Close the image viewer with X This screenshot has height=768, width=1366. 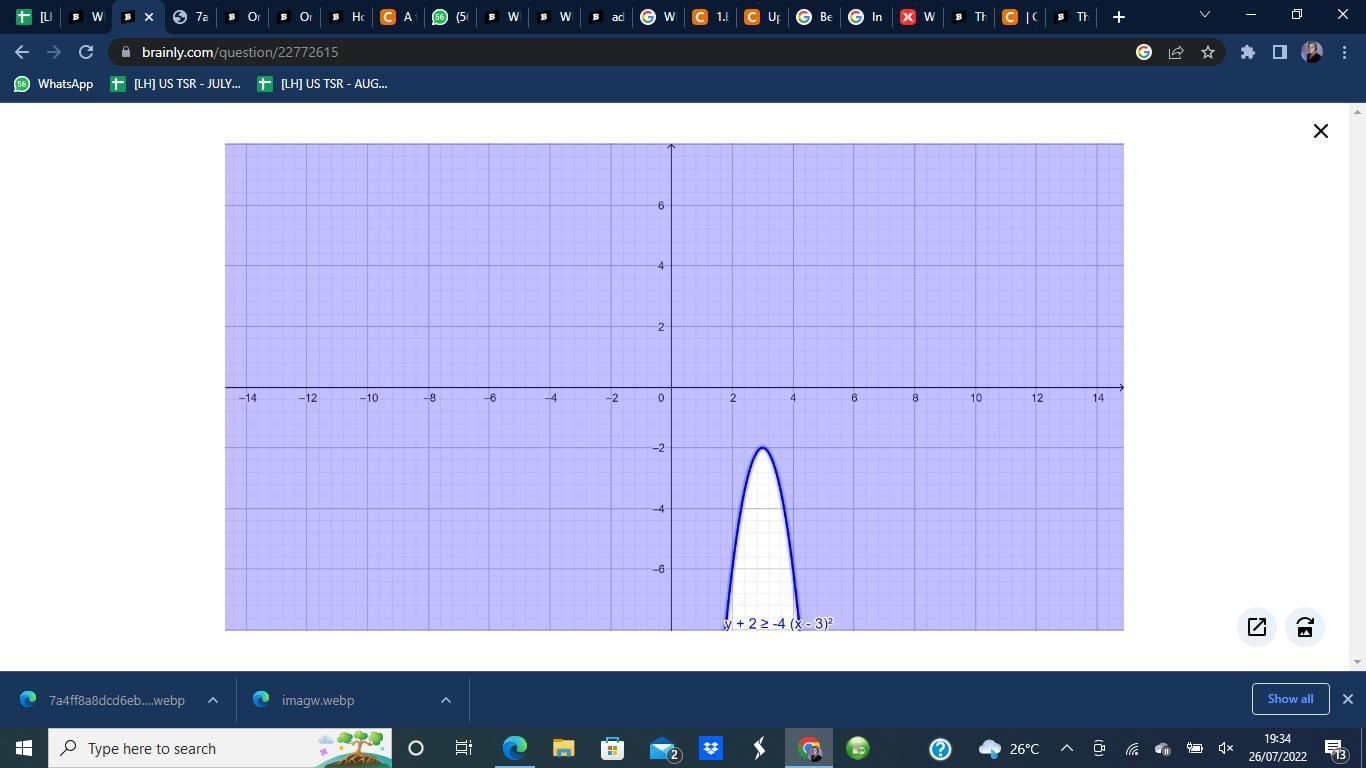tap(1320, 131)
